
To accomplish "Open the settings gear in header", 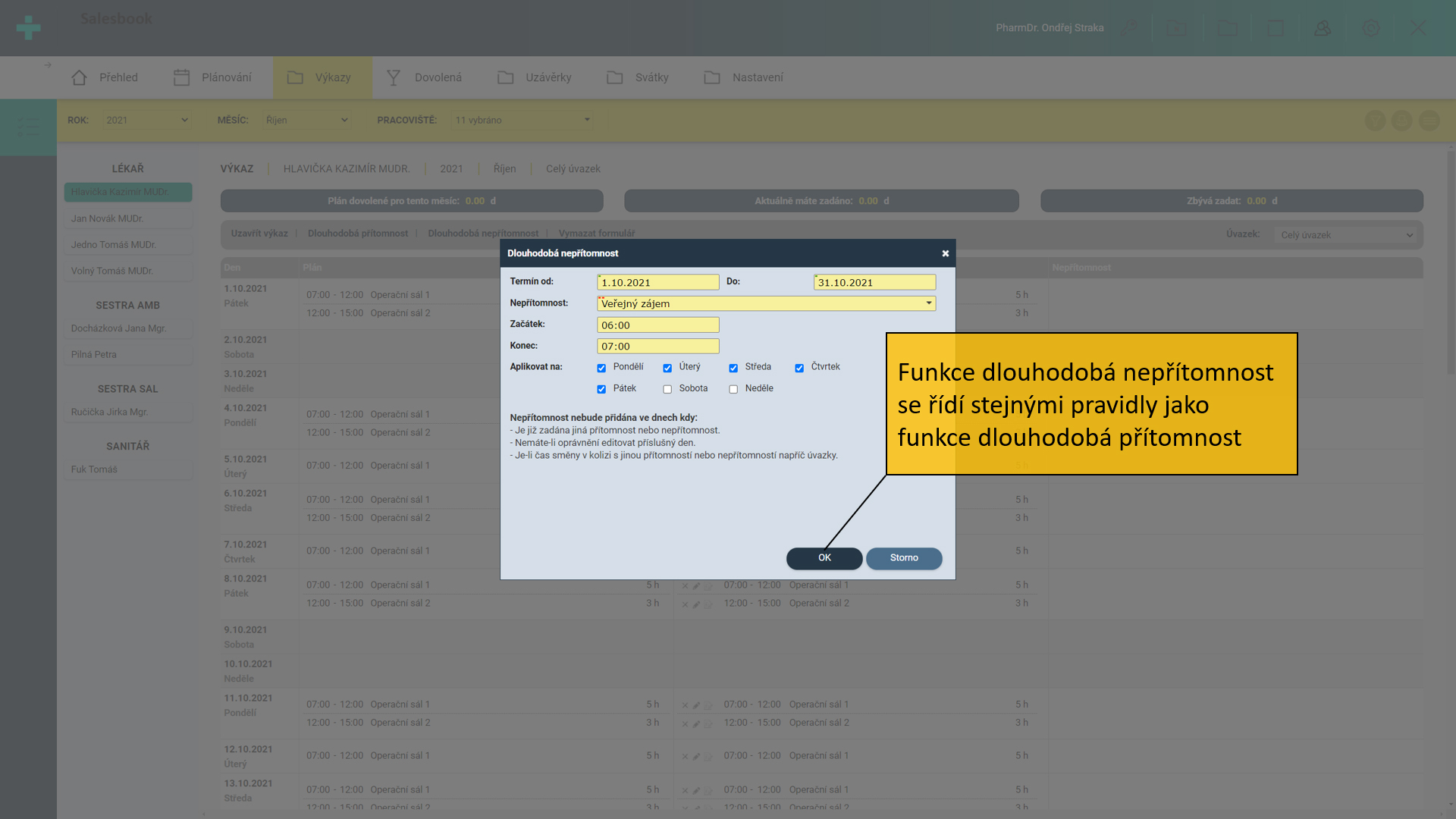I will pos(1371,28).
